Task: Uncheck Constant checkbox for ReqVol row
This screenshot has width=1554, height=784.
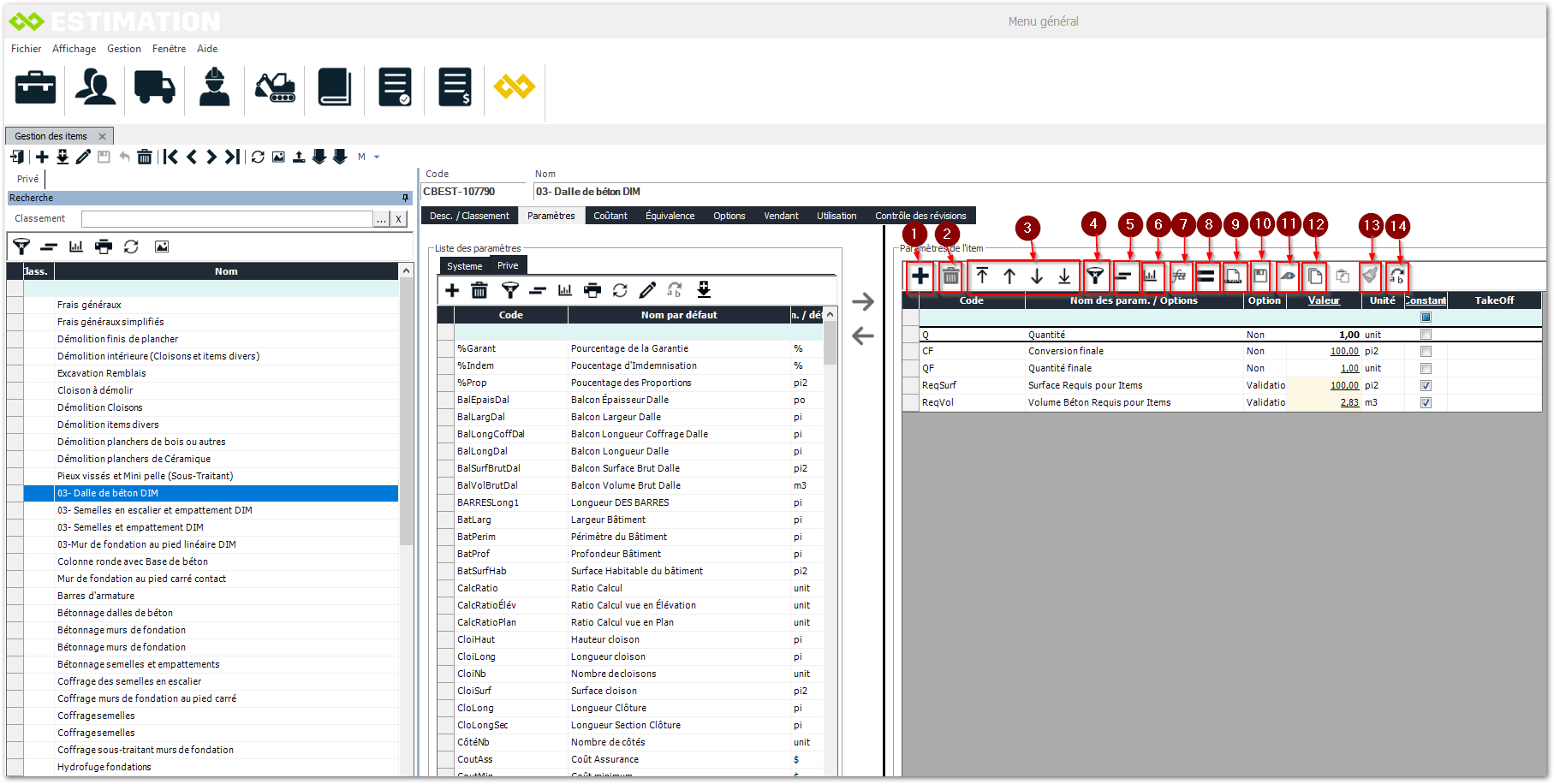Action: click(1426, 402)
